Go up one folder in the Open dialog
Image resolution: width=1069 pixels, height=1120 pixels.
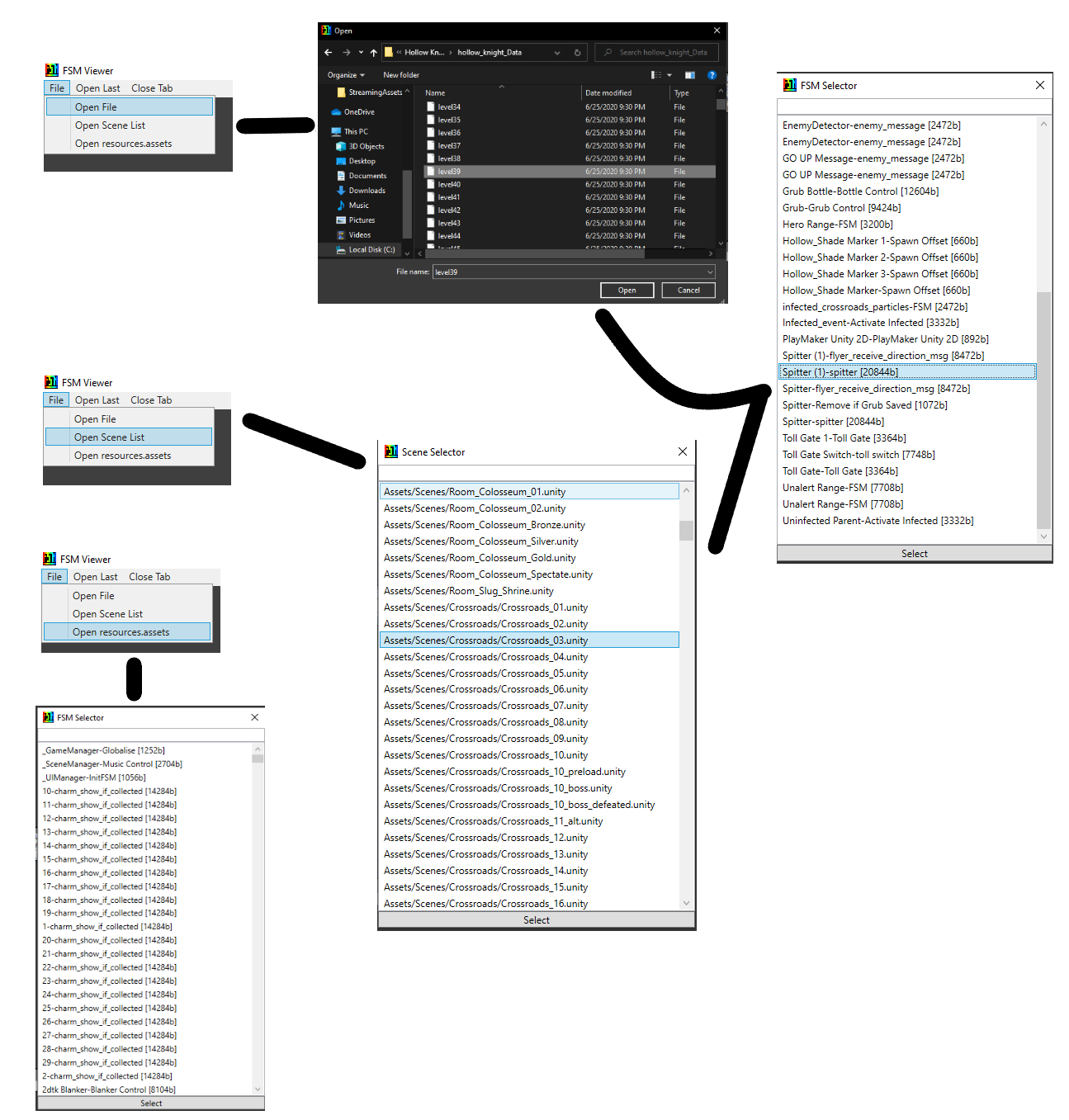[x=373, y=52]
